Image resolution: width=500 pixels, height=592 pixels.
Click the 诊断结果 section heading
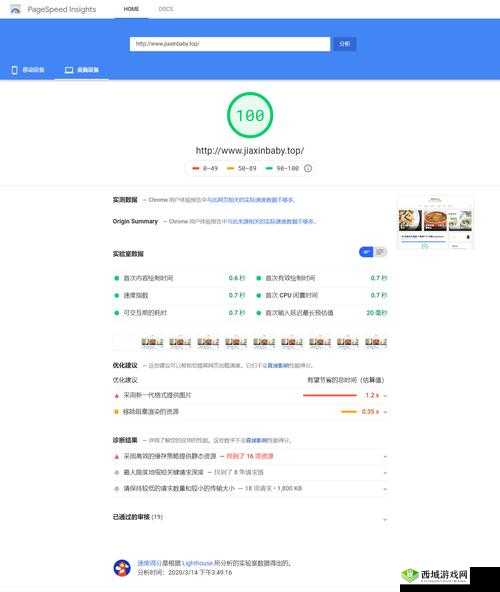(x=125, y=440)
